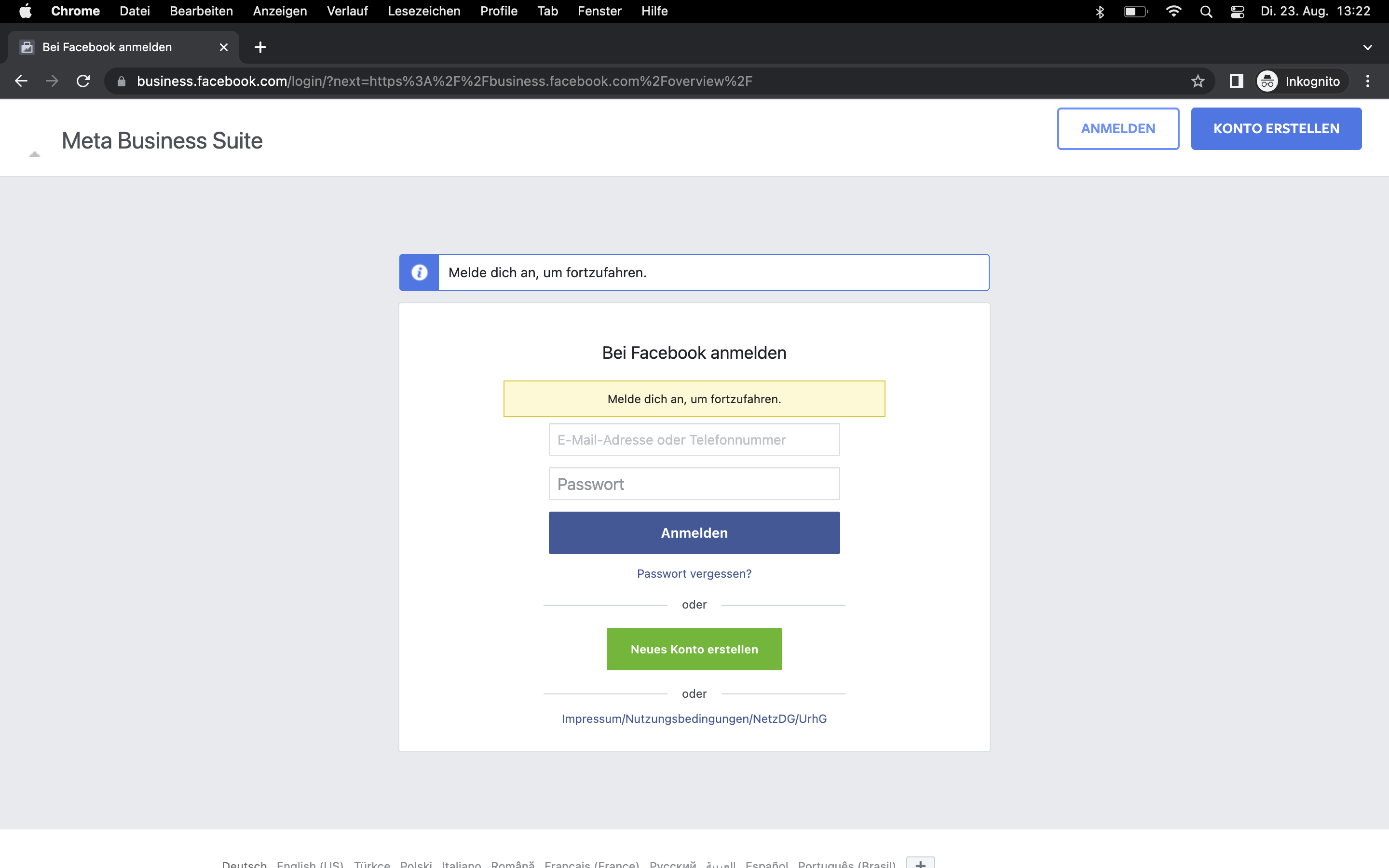Open the Passwort vergessen? link
1389x868 pixels.
coord(694,573)
